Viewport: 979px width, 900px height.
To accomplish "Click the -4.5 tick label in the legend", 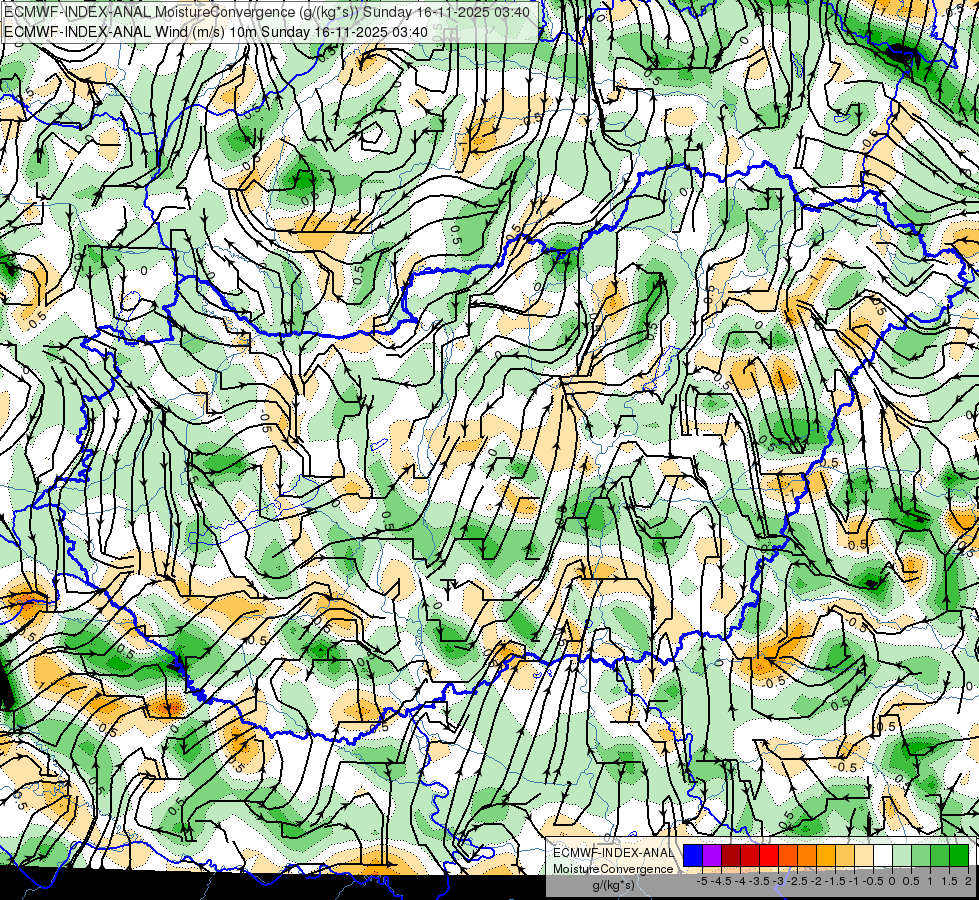I will 721,881.
